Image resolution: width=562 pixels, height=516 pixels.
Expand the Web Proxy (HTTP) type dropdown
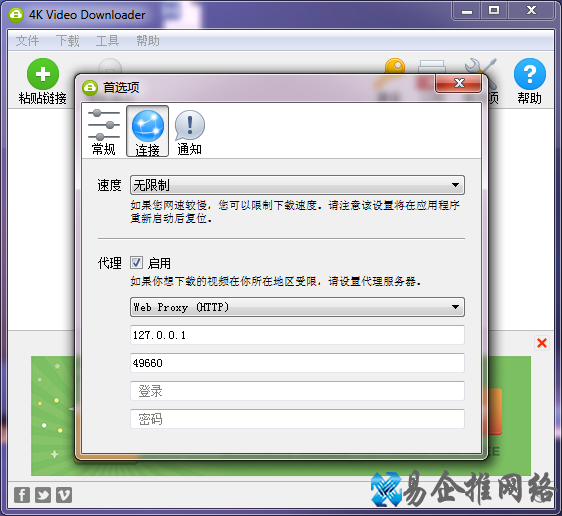[297, 307]
